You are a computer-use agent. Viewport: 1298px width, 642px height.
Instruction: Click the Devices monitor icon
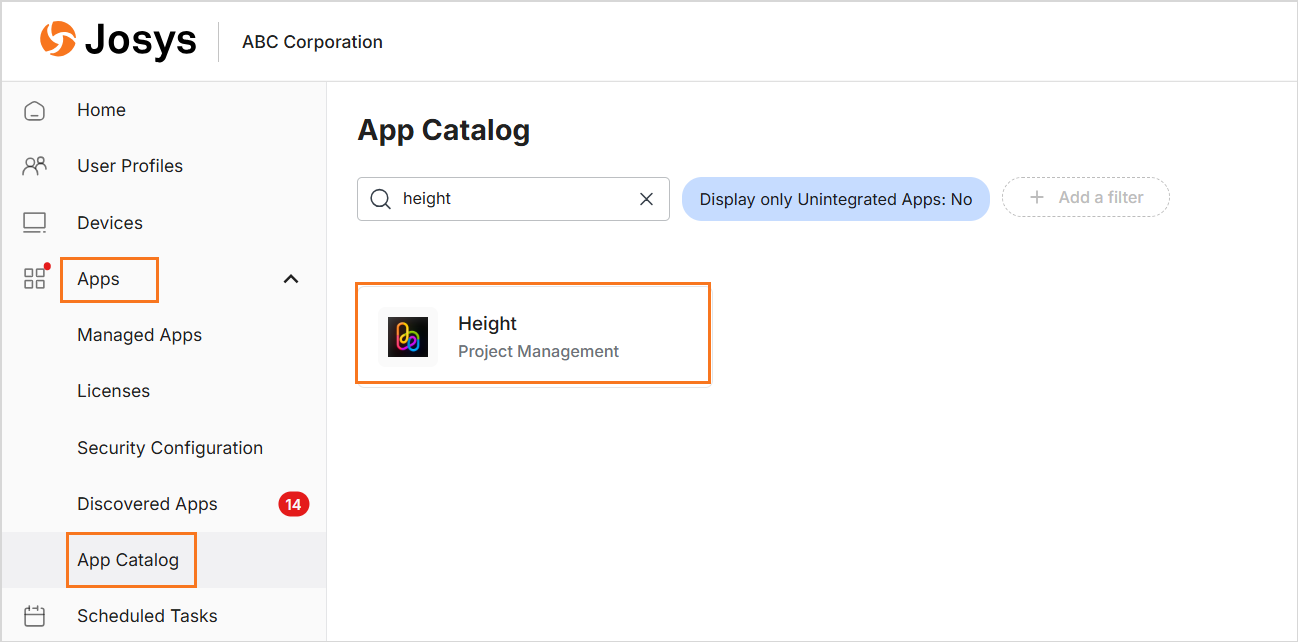point(35,223)
